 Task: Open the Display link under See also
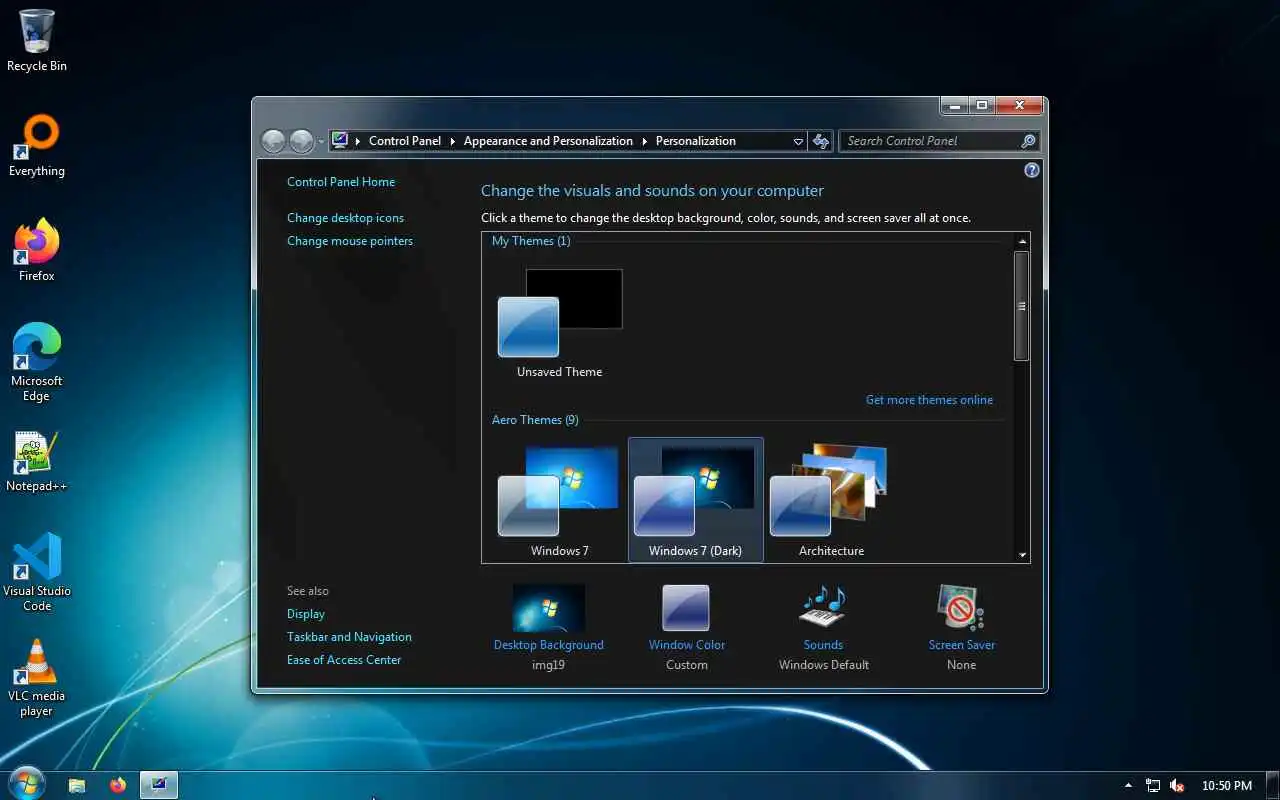pos(306,614)
